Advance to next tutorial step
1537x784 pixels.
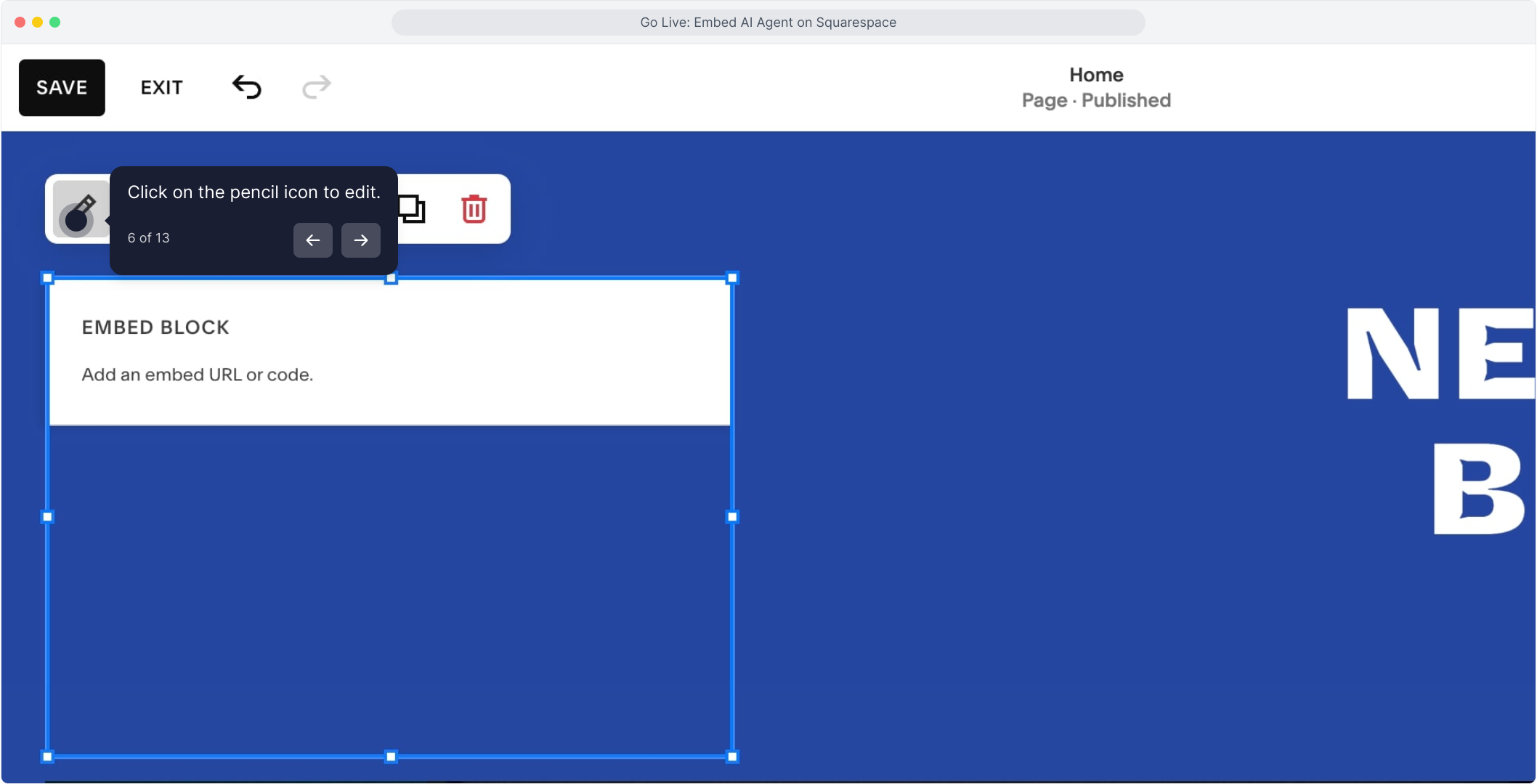coord(361,240)
